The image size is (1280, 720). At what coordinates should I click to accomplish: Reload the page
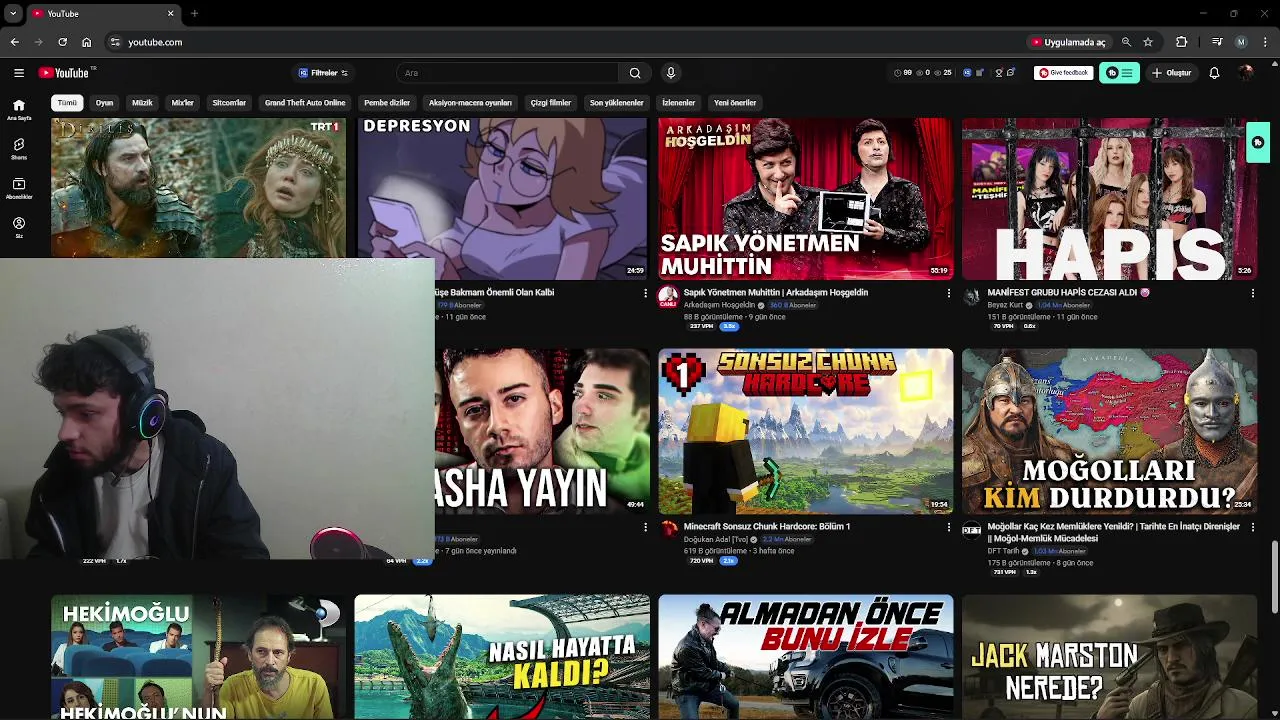pyautogui.click(x=62, y=42)
